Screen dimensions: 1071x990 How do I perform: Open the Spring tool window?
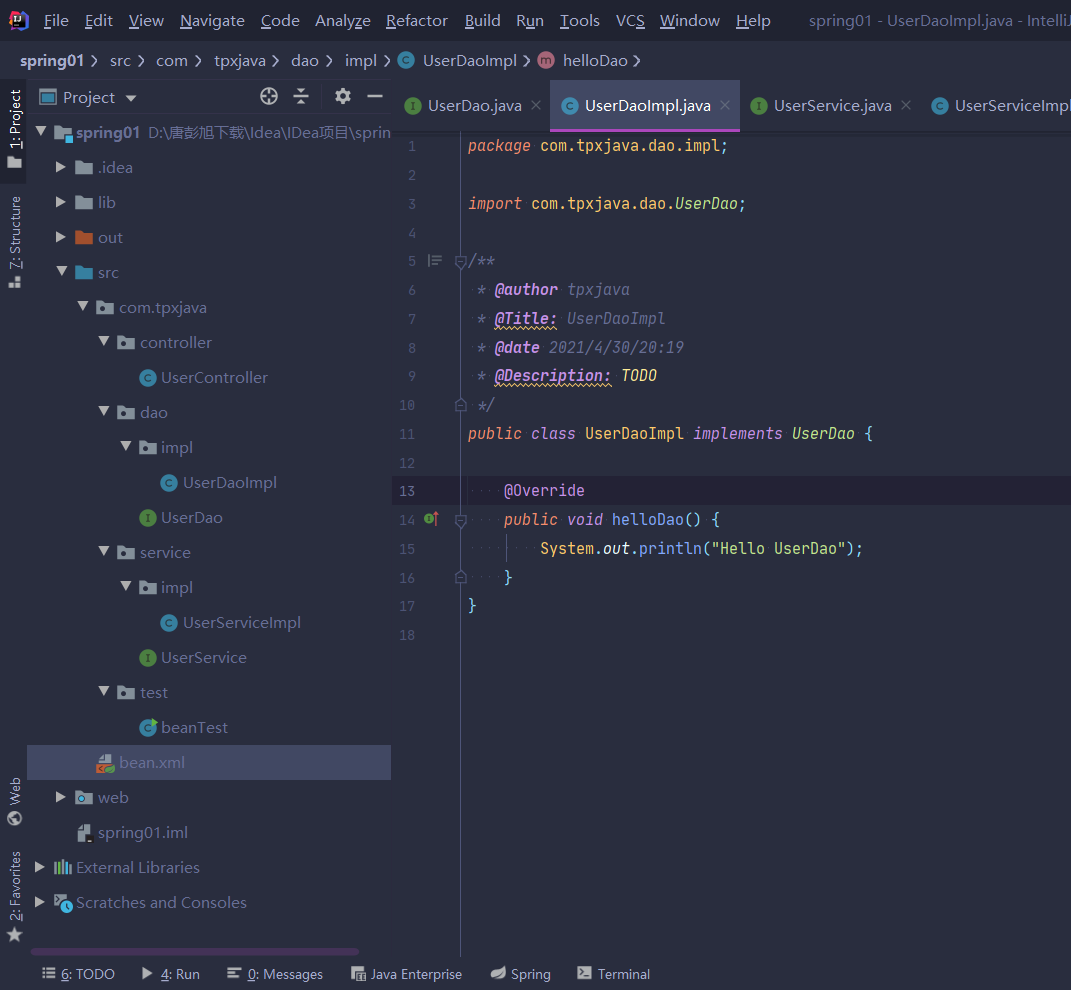pyautogui.click(x=520, y=974)
